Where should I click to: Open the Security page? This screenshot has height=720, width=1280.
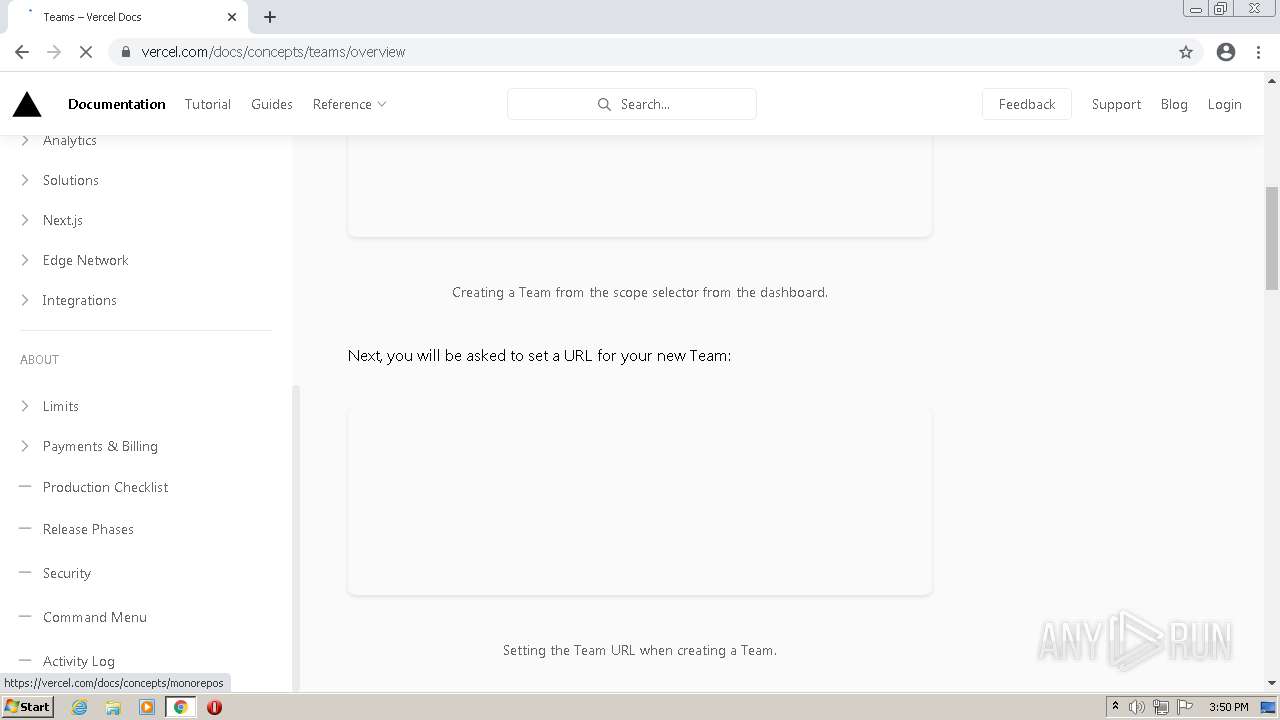67,573
